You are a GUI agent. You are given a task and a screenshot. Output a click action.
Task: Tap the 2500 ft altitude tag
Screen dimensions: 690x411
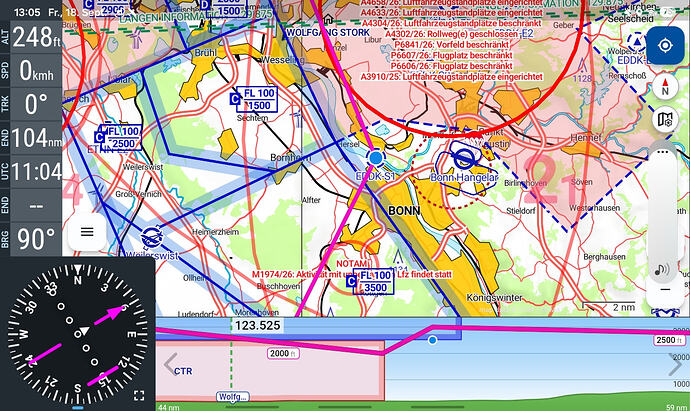669,340
